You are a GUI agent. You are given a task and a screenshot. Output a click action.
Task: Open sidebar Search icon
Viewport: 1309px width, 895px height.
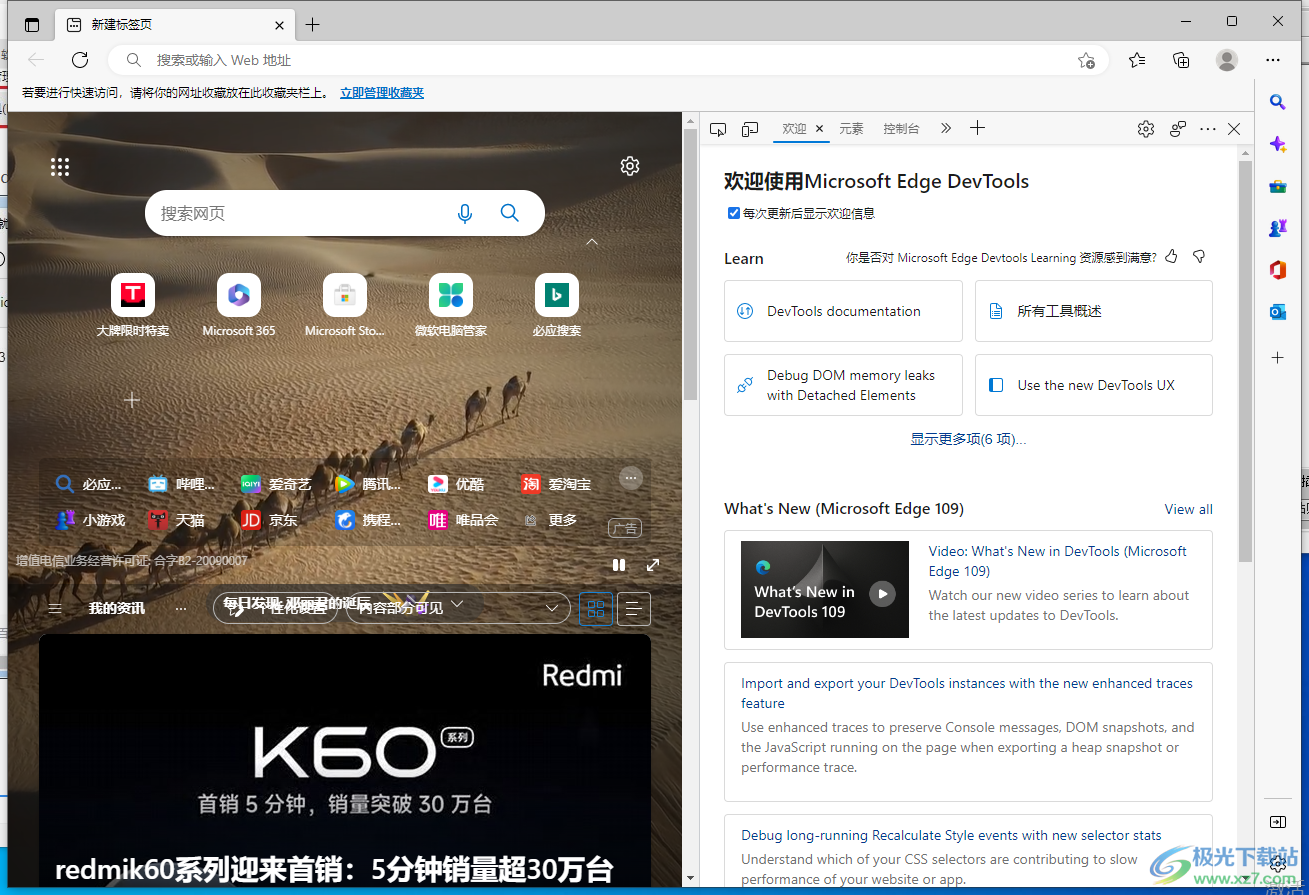[1277, 101]
